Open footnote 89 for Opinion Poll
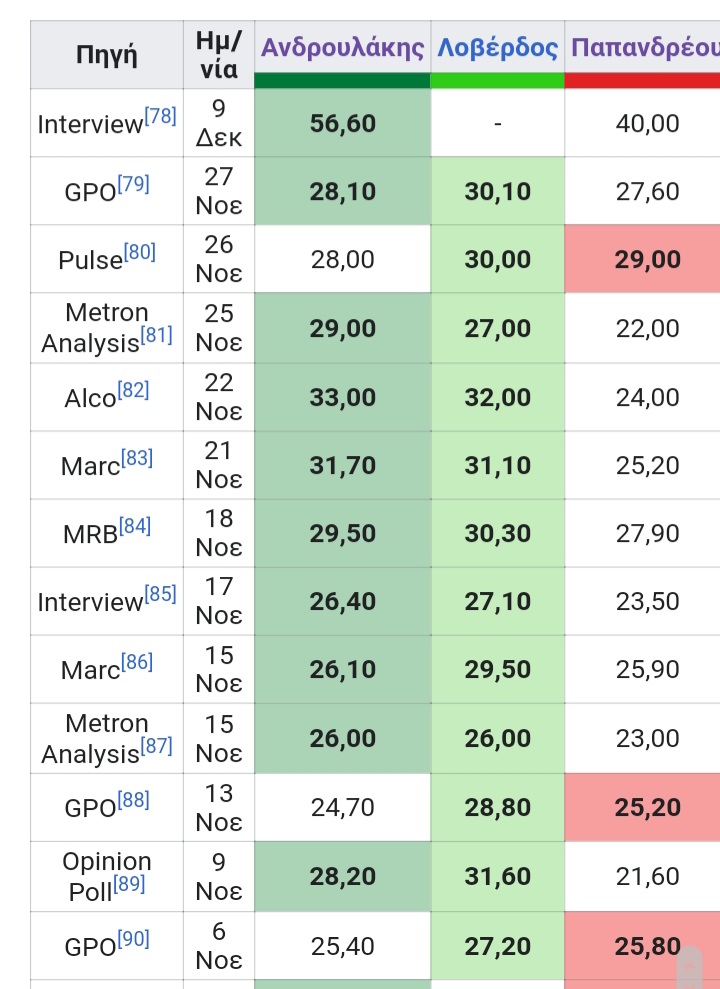 pos(129,884)
